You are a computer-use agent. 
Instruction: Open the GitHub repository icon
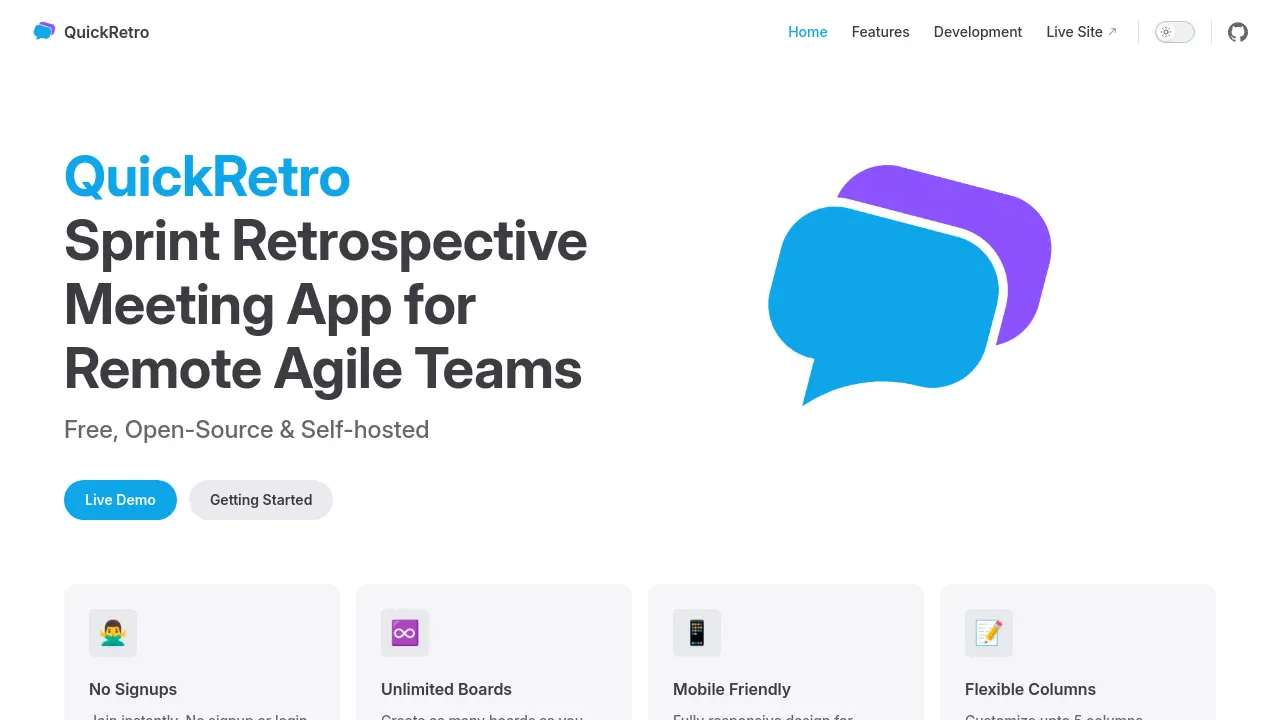click(x=1238, y=32)
